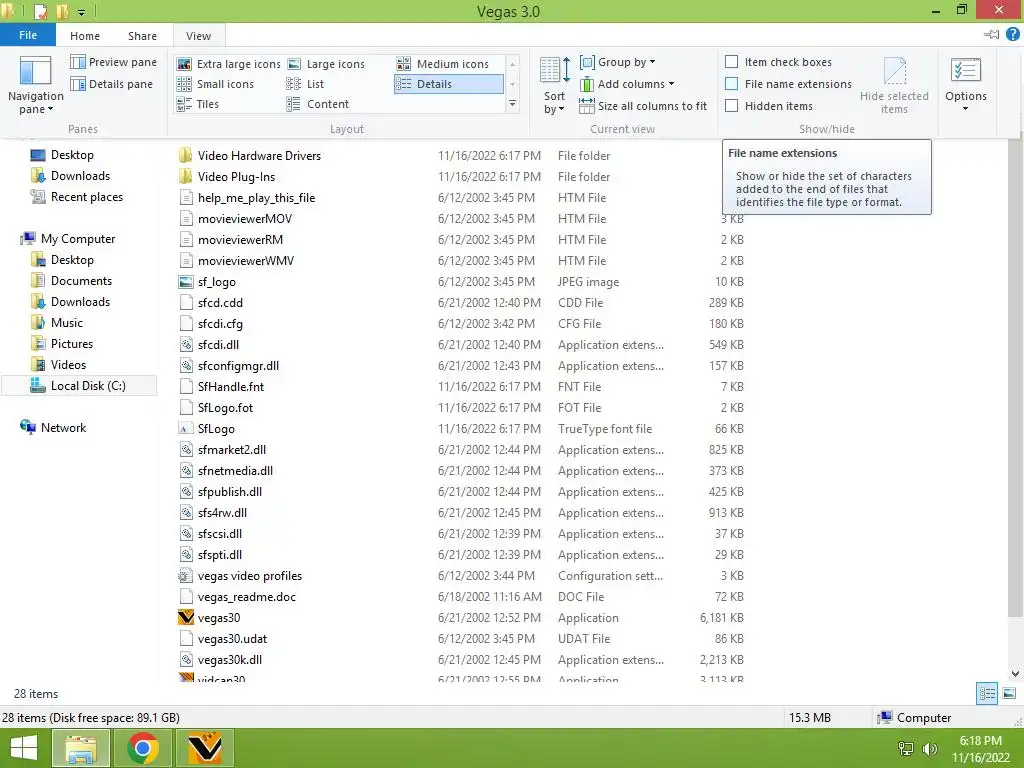Select Small icons layout

coord(215,84)
